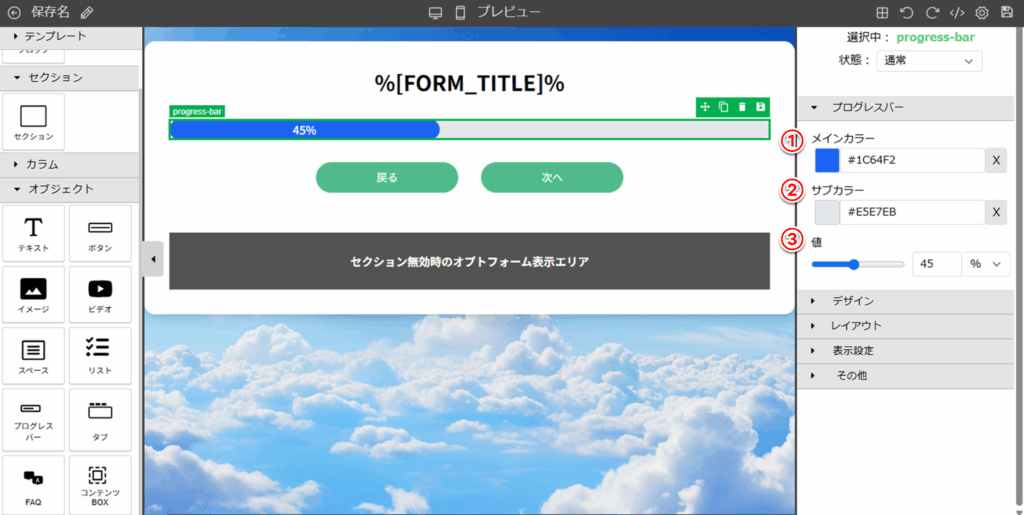Image resolution: width=1024 pixels, height=515 pixels.
Task: Expand the デザイン section
Action: (852, 301)
